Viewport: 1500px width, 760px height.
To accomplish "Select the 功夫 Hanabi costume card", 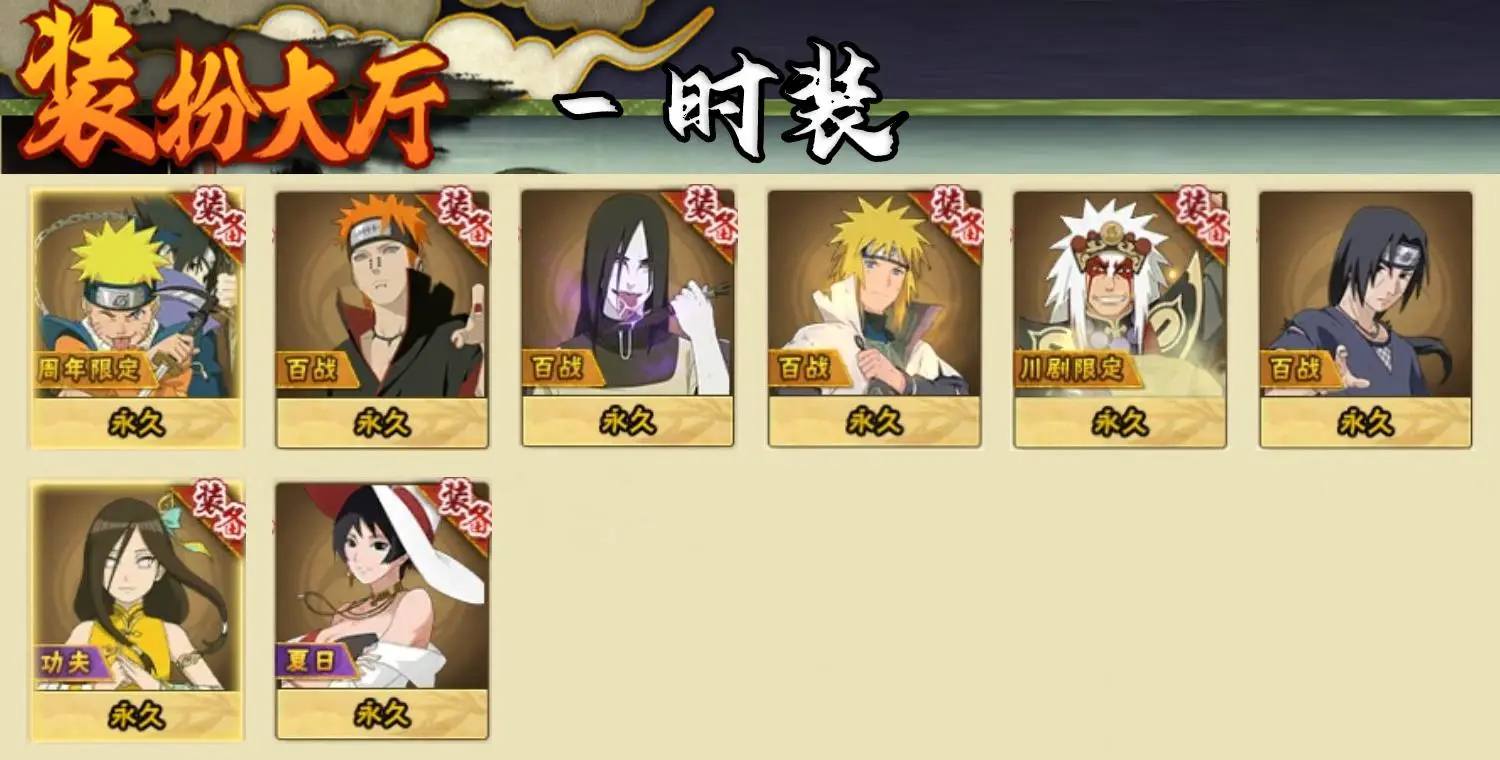I will point(136,611).
